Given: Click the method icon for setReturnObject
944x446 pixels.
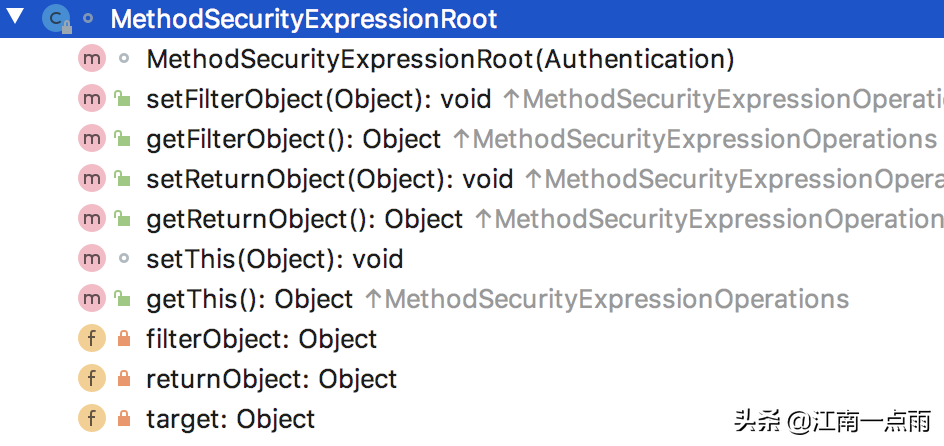Looking at the screenshot, I should click(92, 179).
